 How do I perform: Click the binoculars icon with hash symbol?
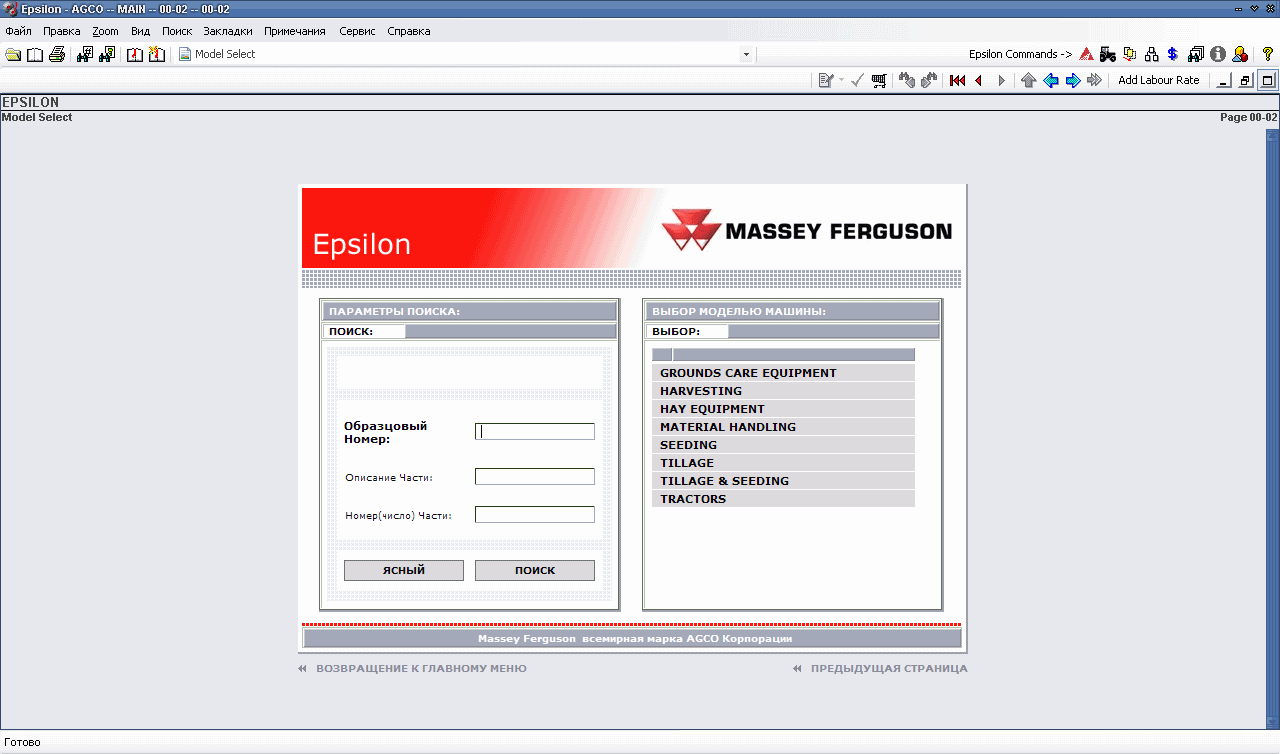coord(85,54)
